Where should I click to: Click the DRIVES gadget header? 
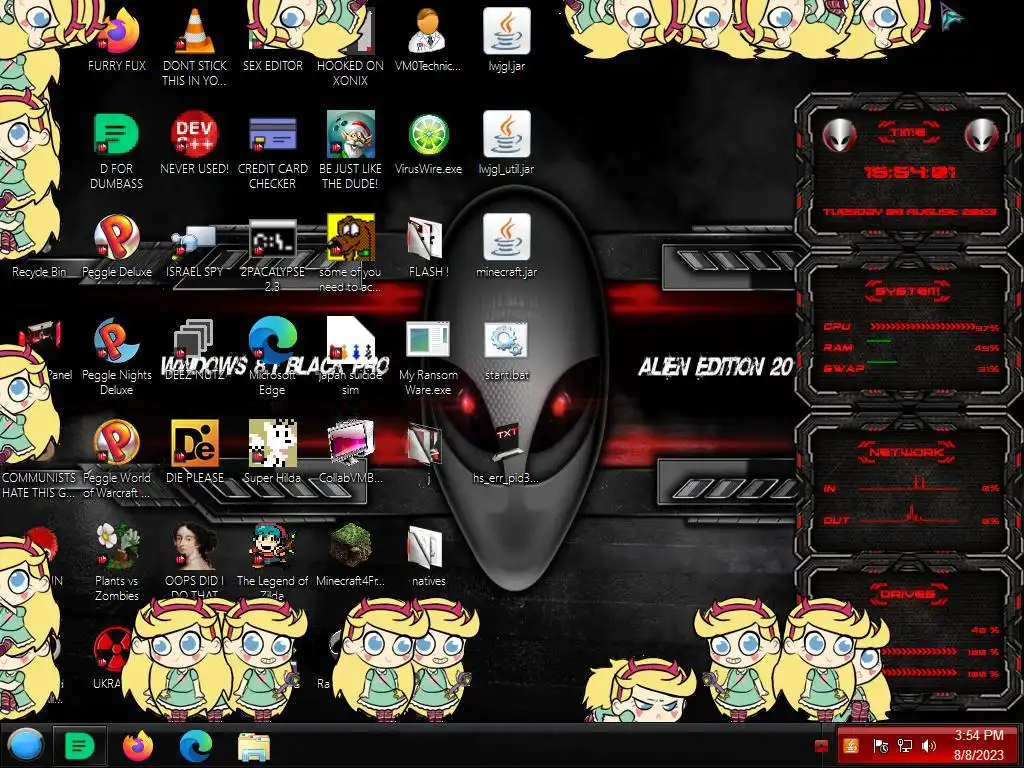908,594
